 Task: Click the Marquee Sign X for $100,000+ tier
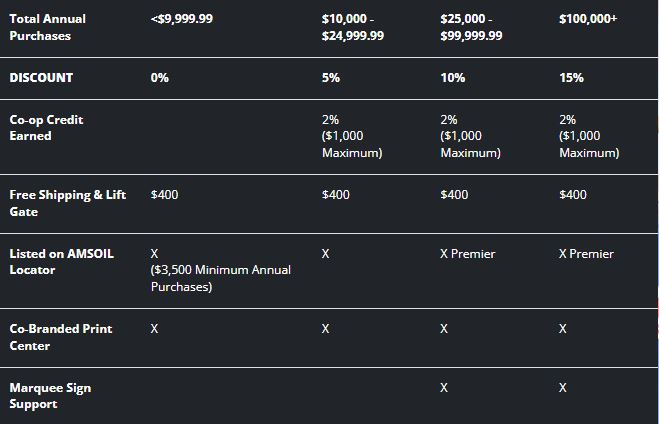[x=563, y=387]
